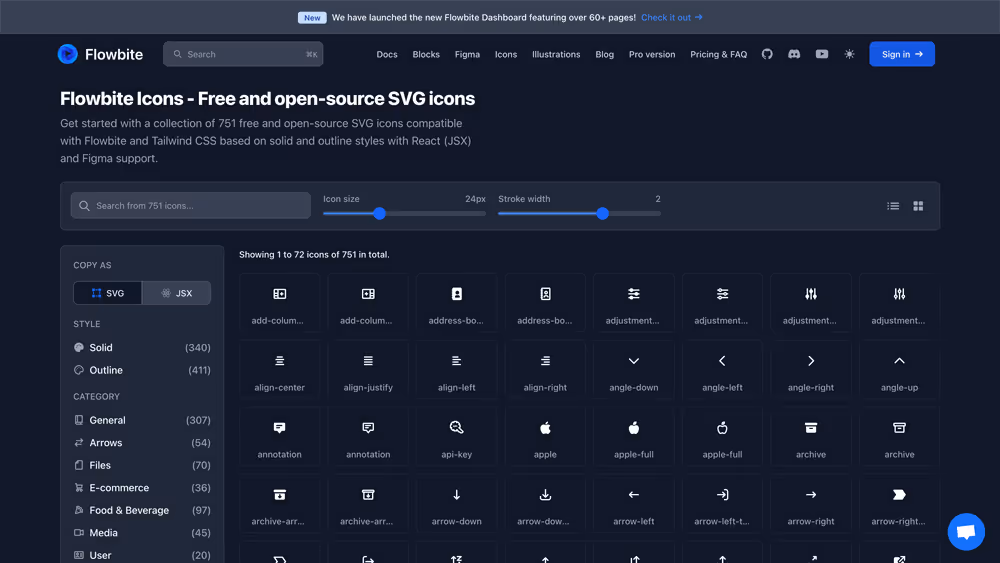Follow the 'Check it out' banner link
The height and width of the screenshot is (563, 1000).
click(x=671, y=17)
